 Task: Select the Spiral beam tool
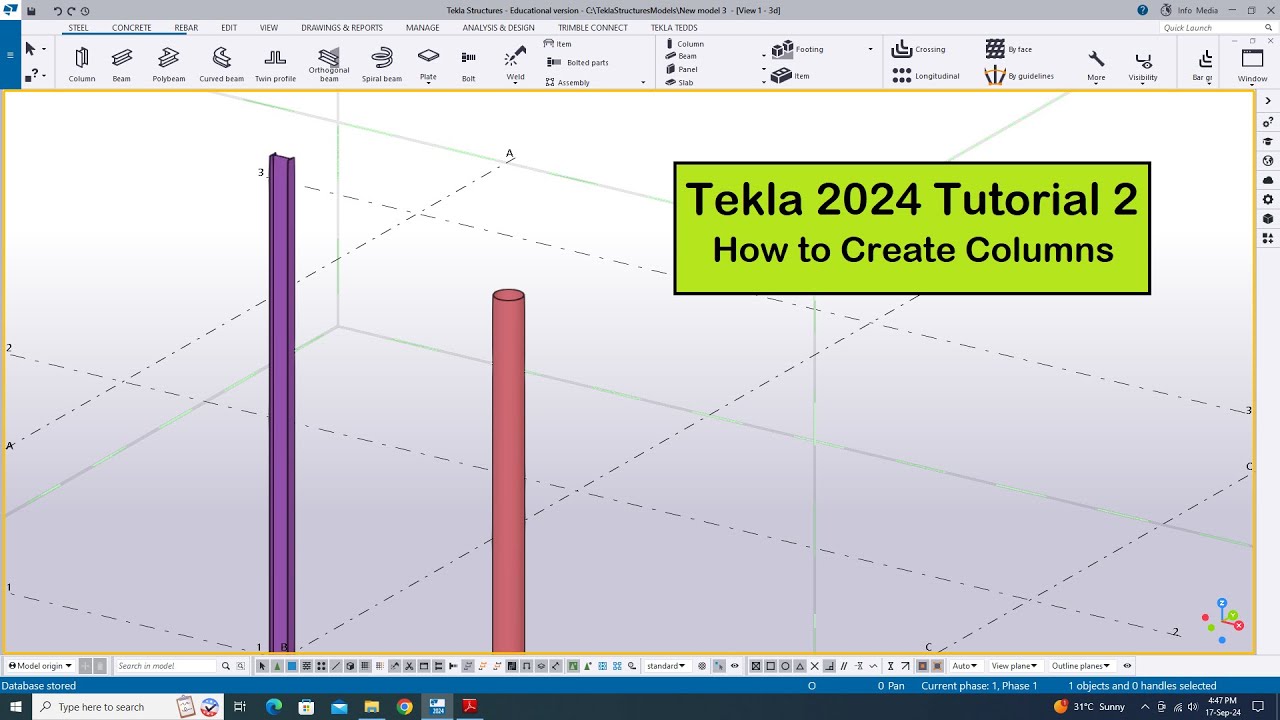coord(382,64)
